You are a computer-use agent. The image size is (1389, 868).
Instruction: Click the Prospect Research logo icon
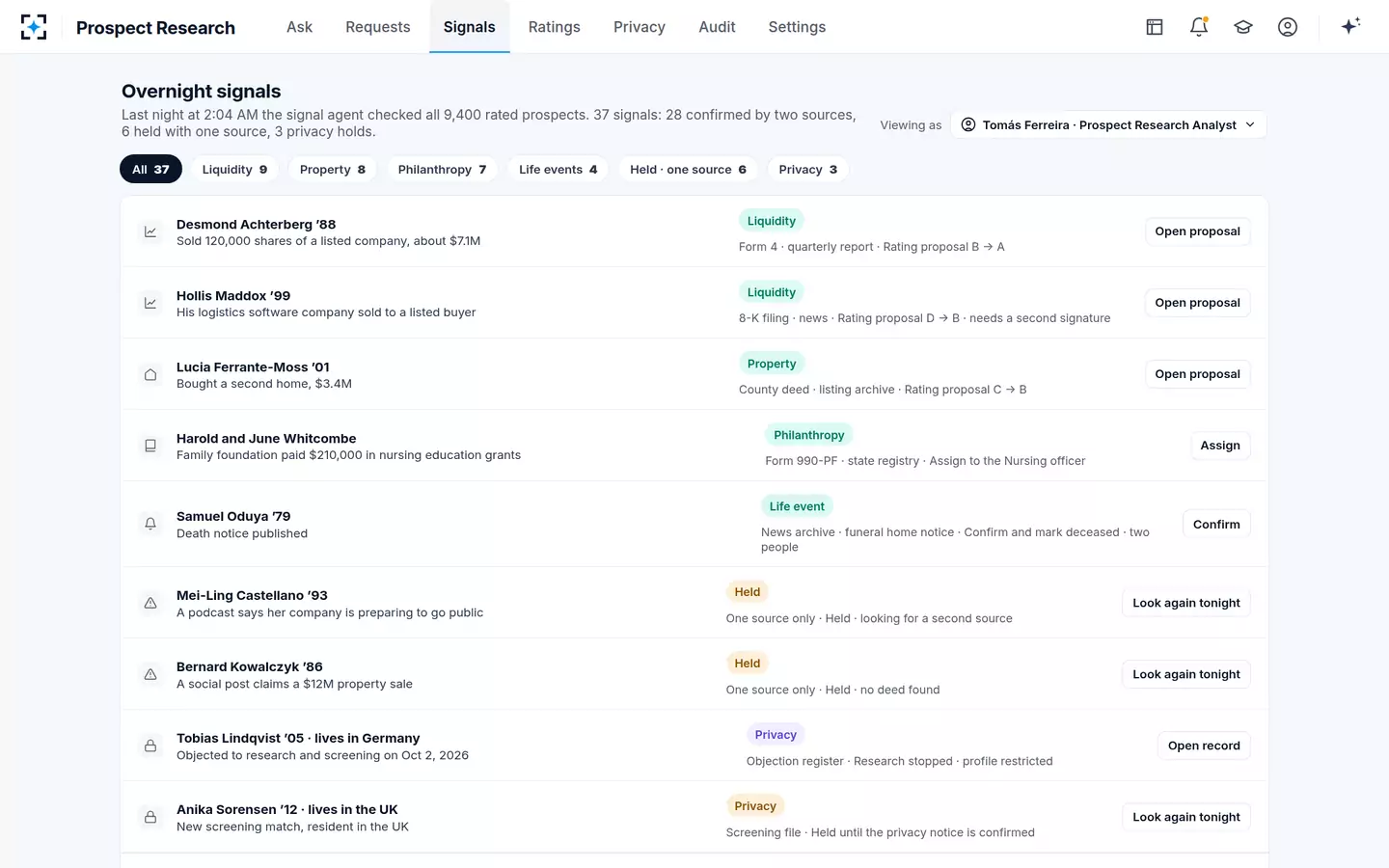click(34, 27)
